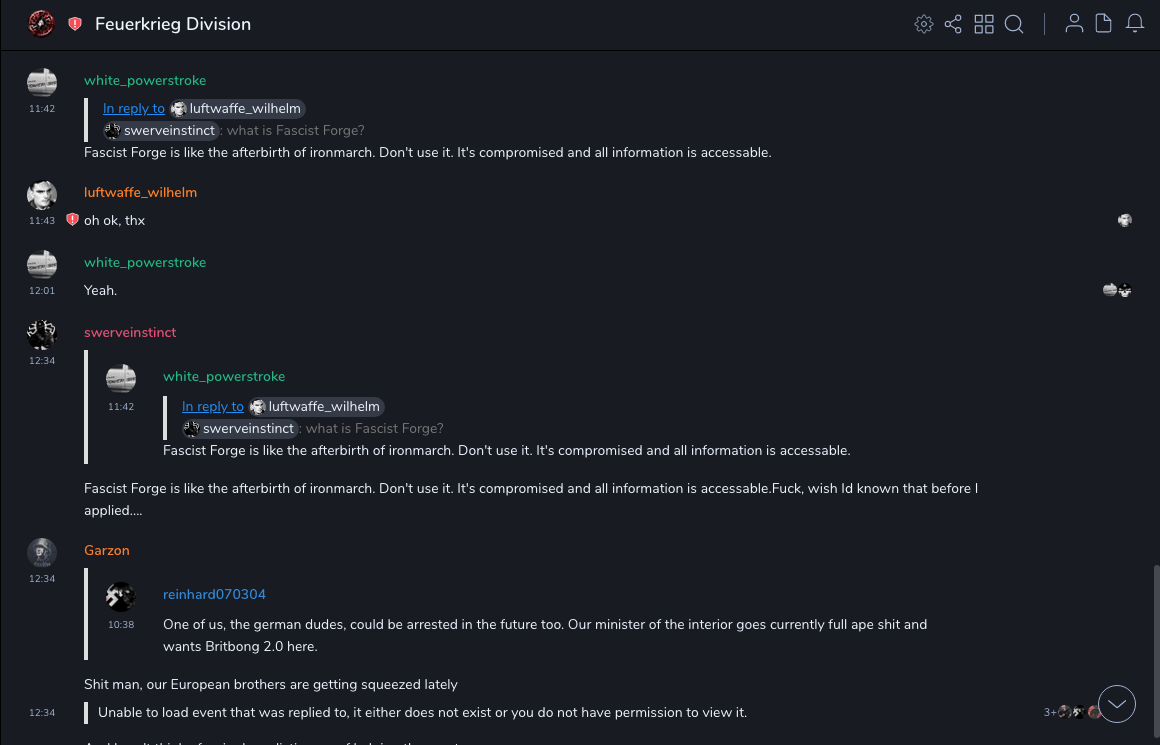Open luftwaffe_wilhelm's avatar at 11:43
This screenshot has height=745, width=1160.
point(41,195)
